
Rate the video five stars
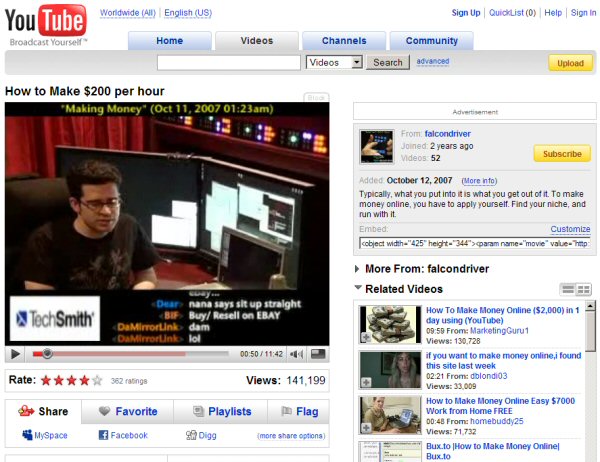(97, 380)
